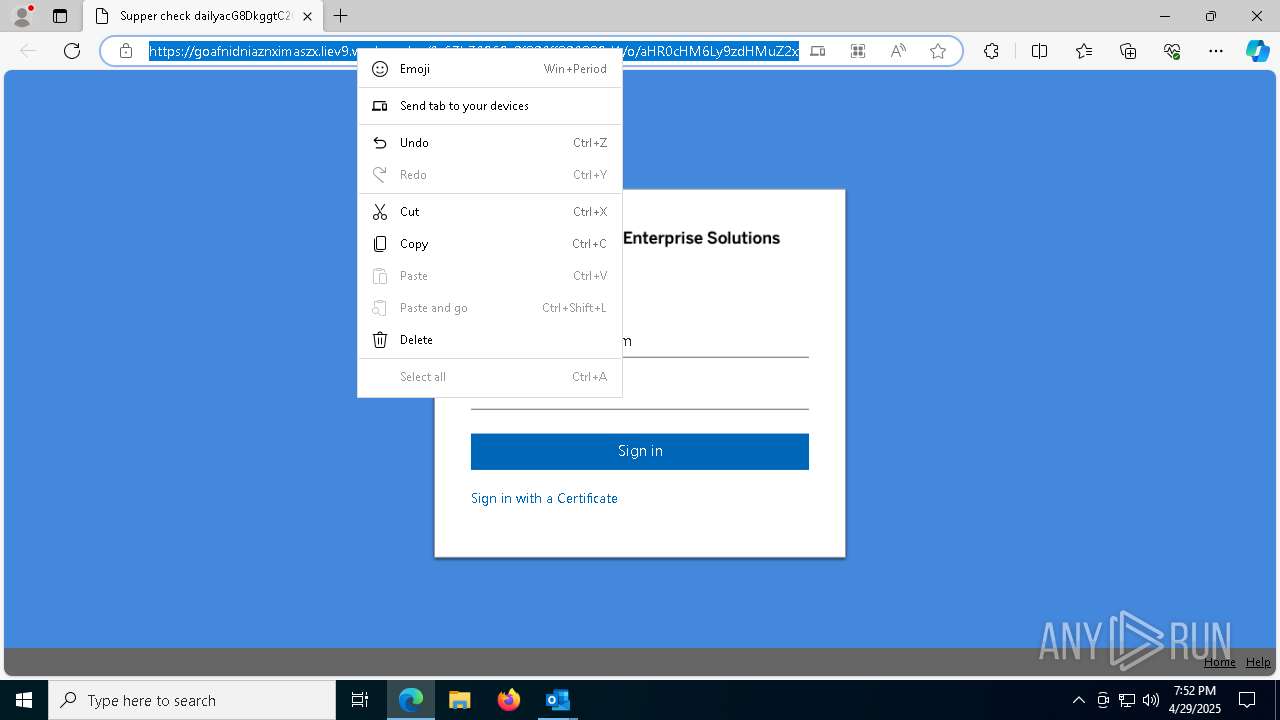This screenshot has height=720, width=1280.
Task: Open Outlook from taskbar
Action: coord(557,700)
